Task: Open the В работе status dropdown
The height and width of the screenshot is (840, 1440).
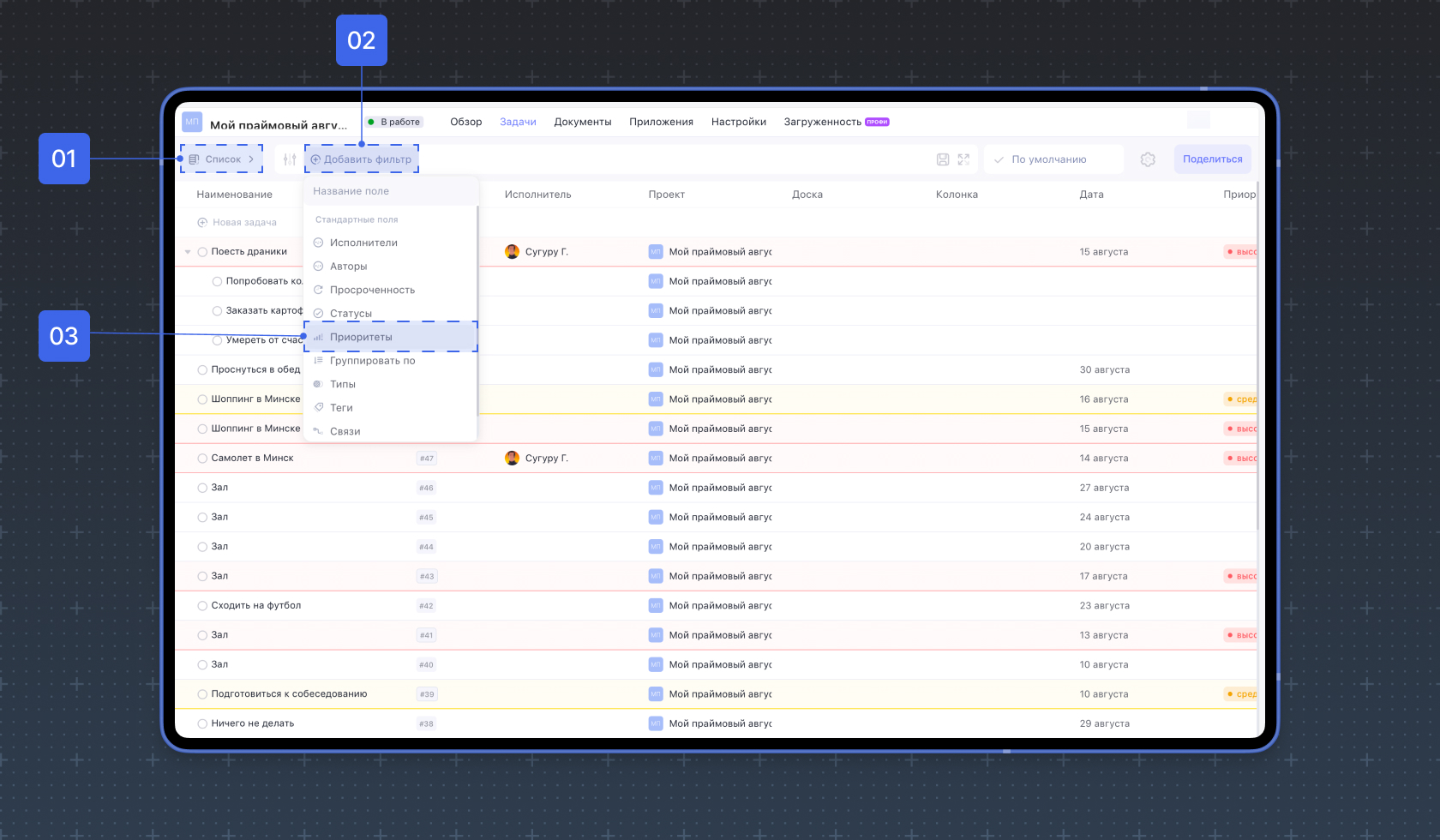Action: coord(394,122)
